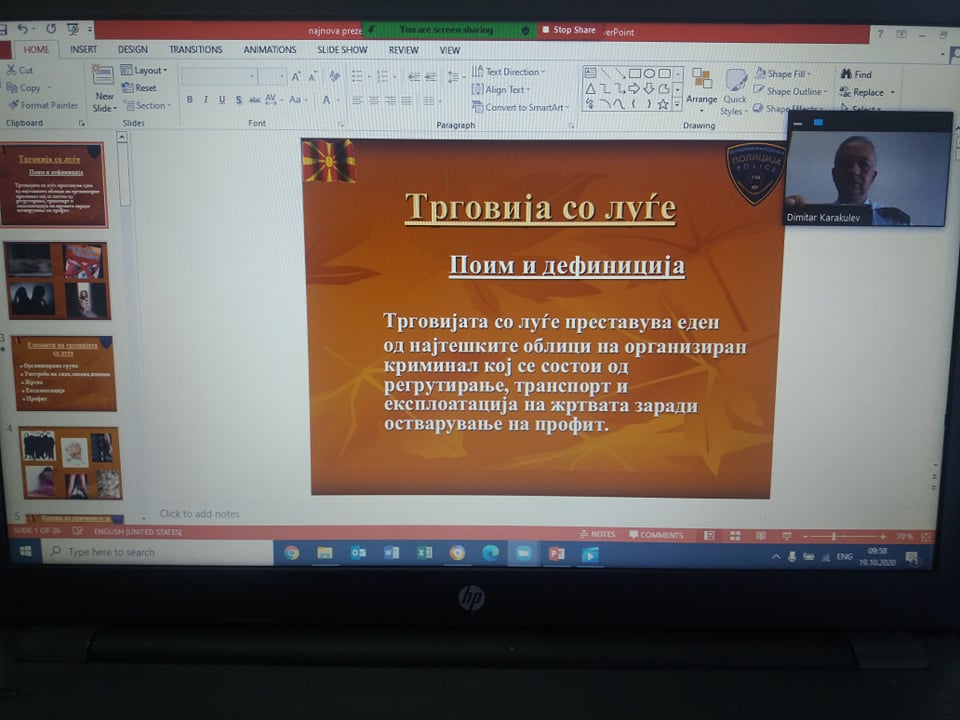Align text right
The image size is (960, 720).
(390, 100)
